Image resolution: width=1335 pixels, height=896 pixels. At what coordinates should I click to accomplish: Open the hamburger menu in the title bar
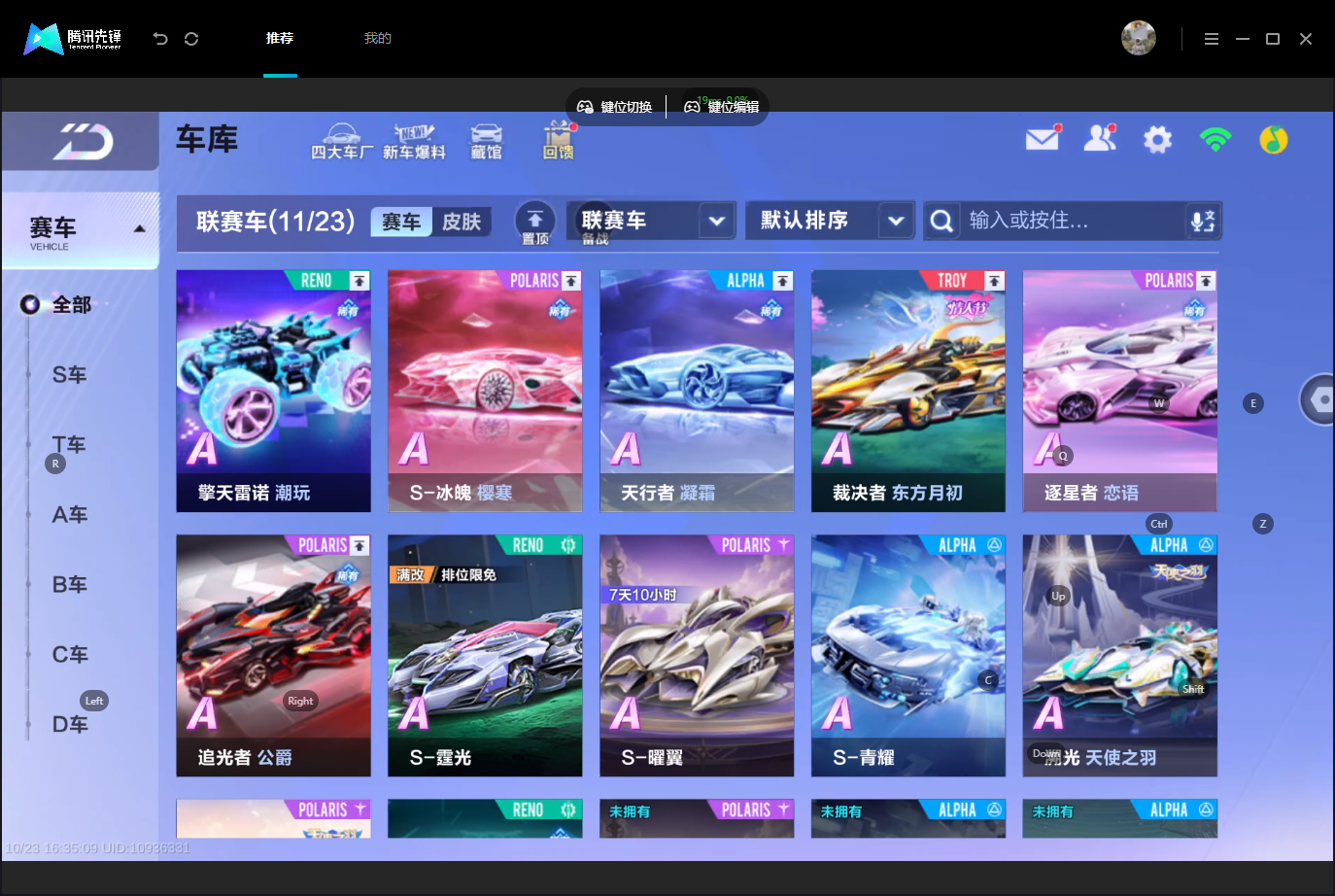[1211, 39]
